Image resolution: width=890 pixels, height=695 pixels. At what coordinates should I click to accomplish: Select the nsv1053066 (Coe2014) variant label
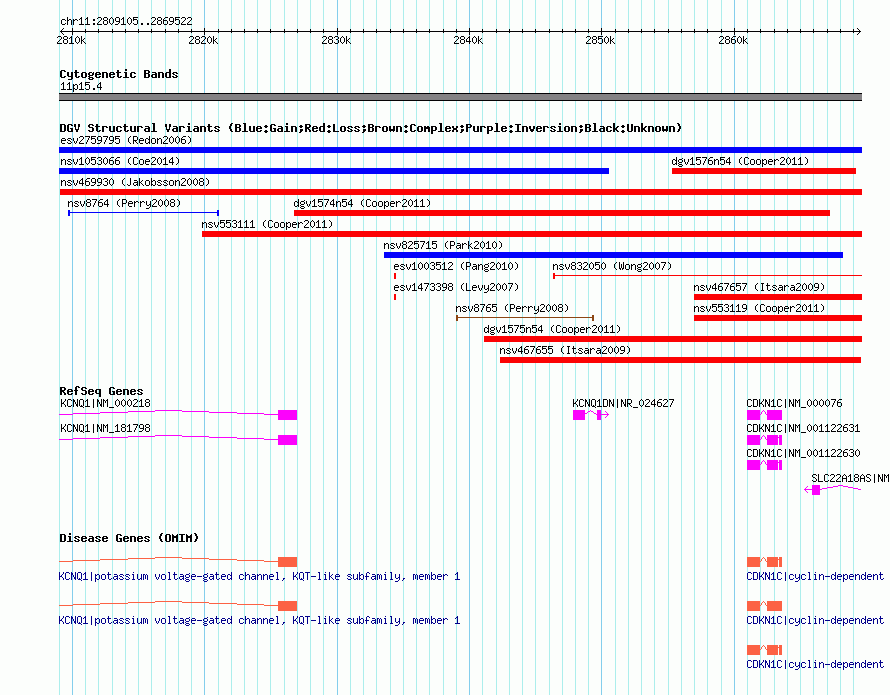pos(120,161)
